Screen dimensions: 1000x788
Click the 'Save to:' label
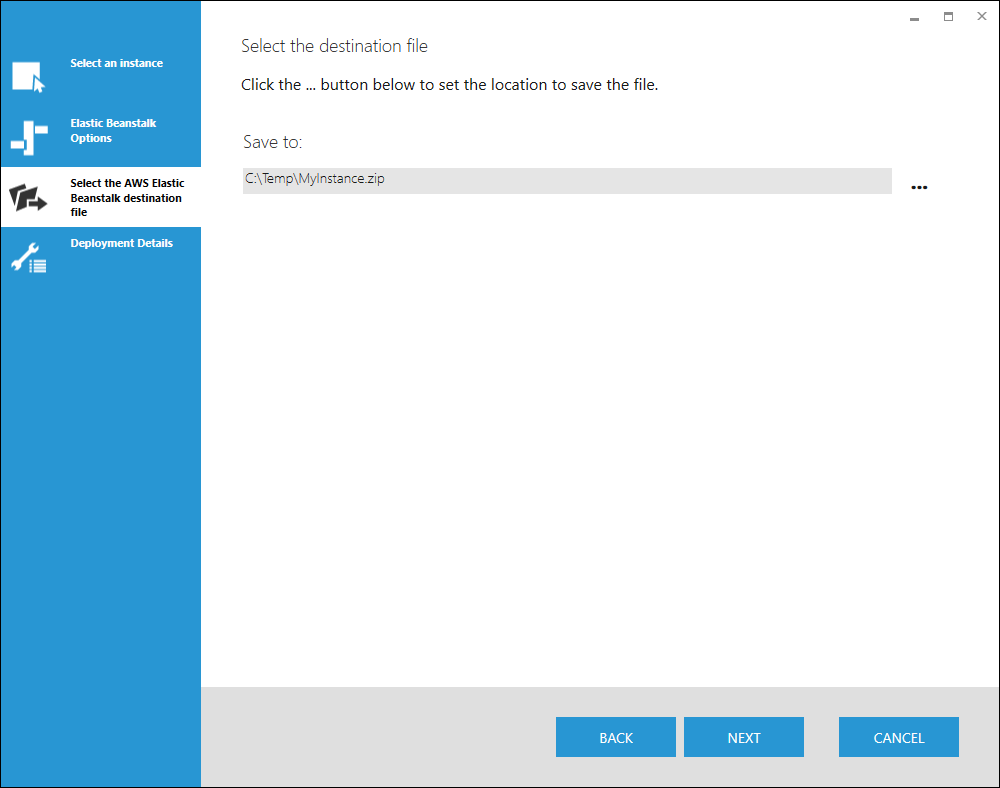click(x=272, y=142)
